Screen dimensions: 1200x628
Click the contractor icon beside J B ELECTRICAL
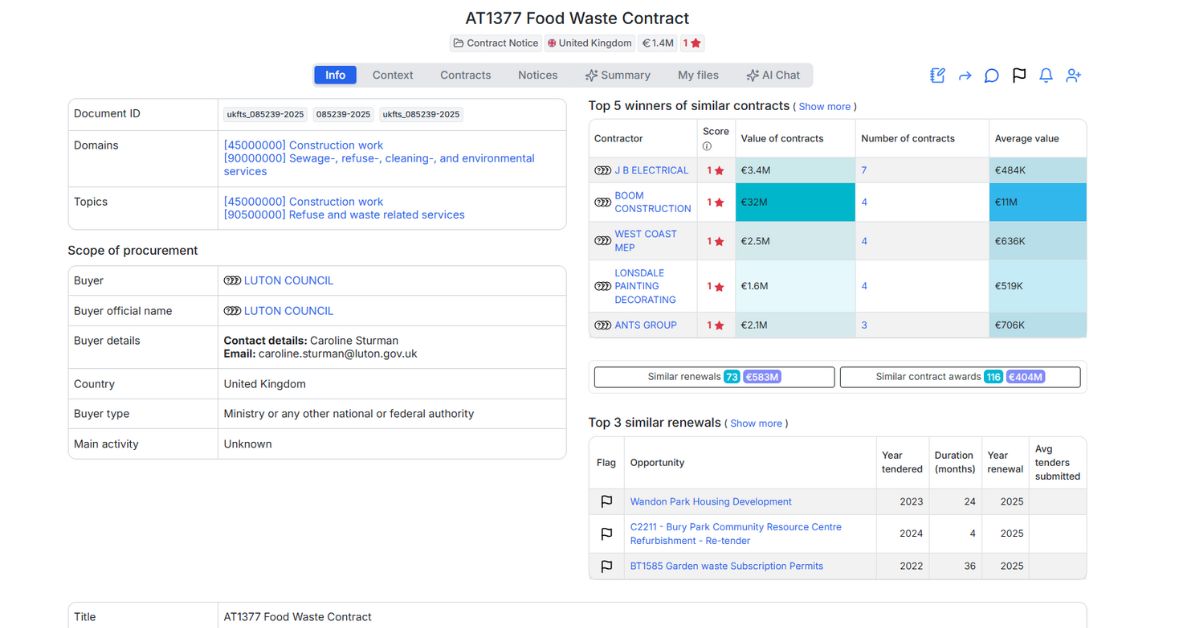click(x=603, y=170)
